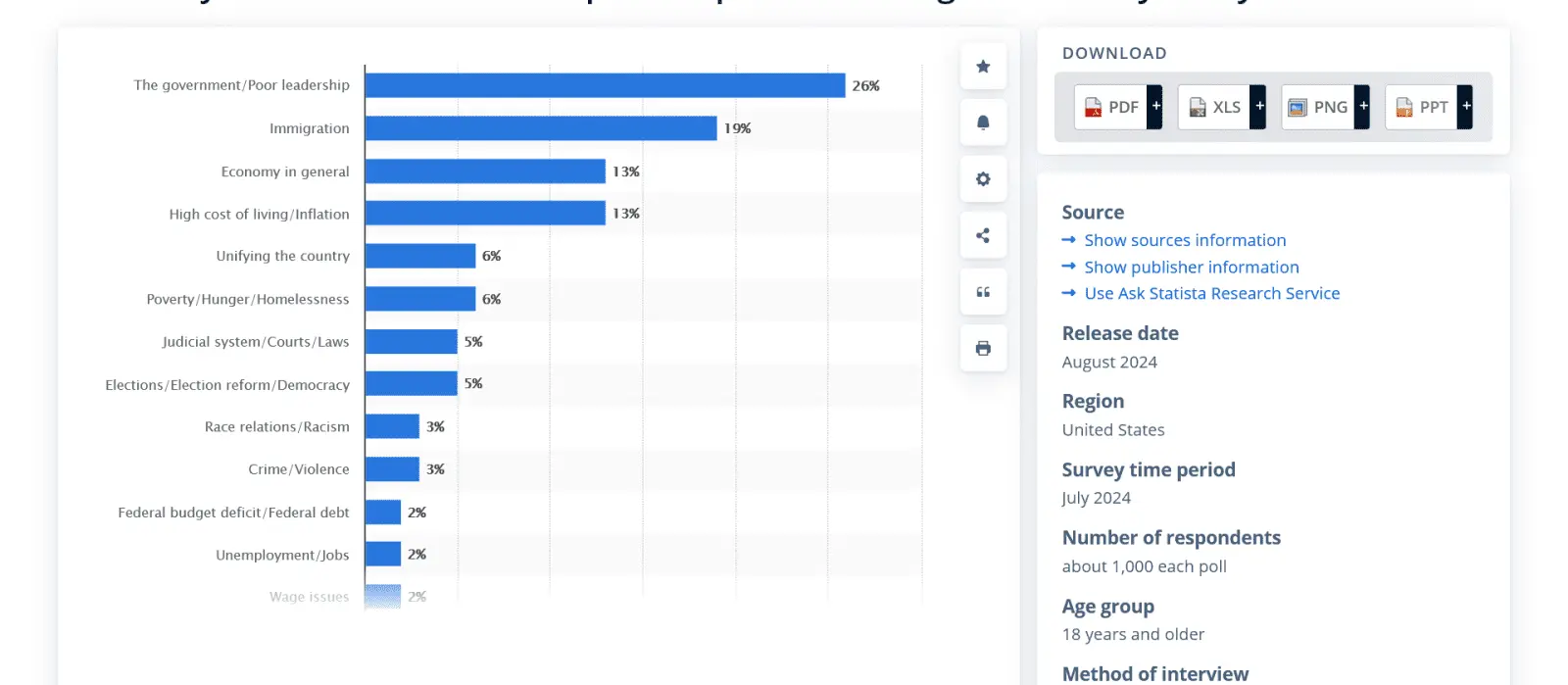Expand the plus next to PNG
Image resolution: width=1568 pixels, height=685 pixels.
coord(1363,107)
